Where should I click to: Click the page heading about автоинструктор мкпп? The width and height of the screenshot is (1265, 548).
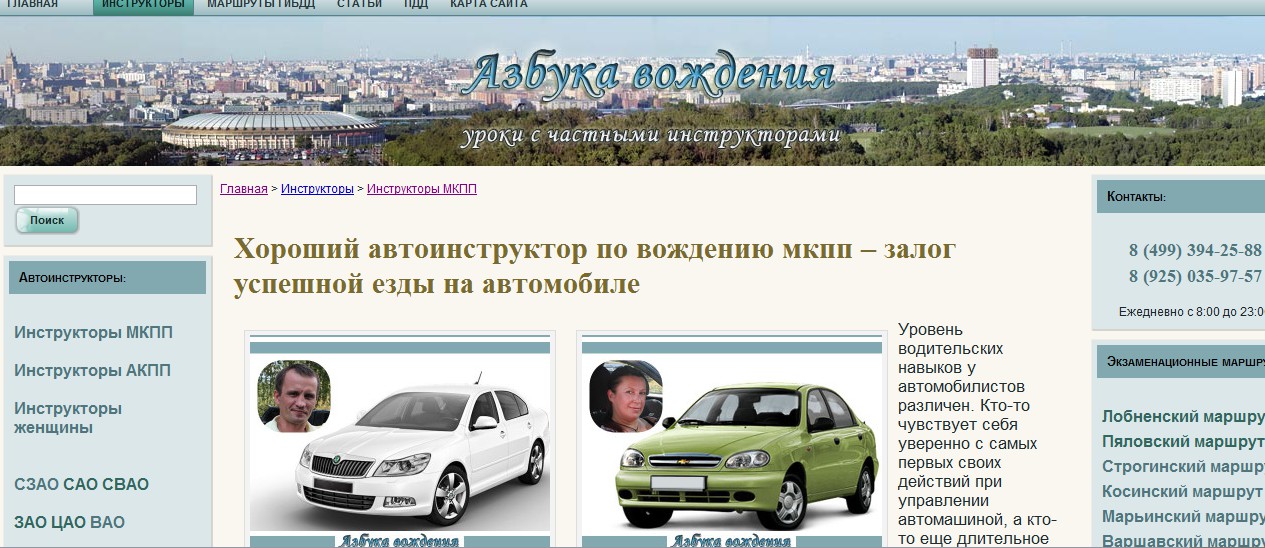click(595, 267)
